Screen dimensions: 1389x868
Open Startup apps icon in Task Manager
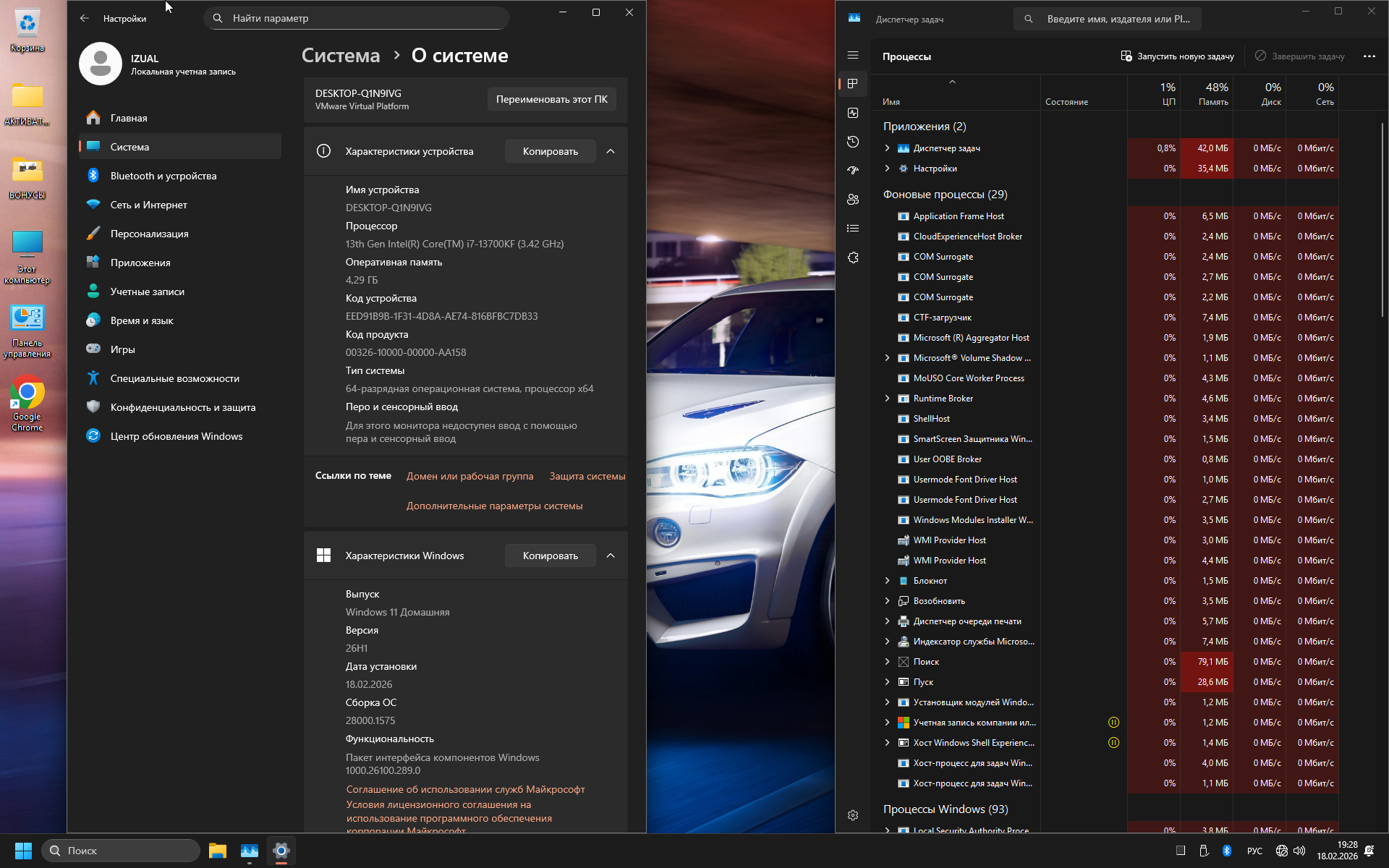[853, 171]
